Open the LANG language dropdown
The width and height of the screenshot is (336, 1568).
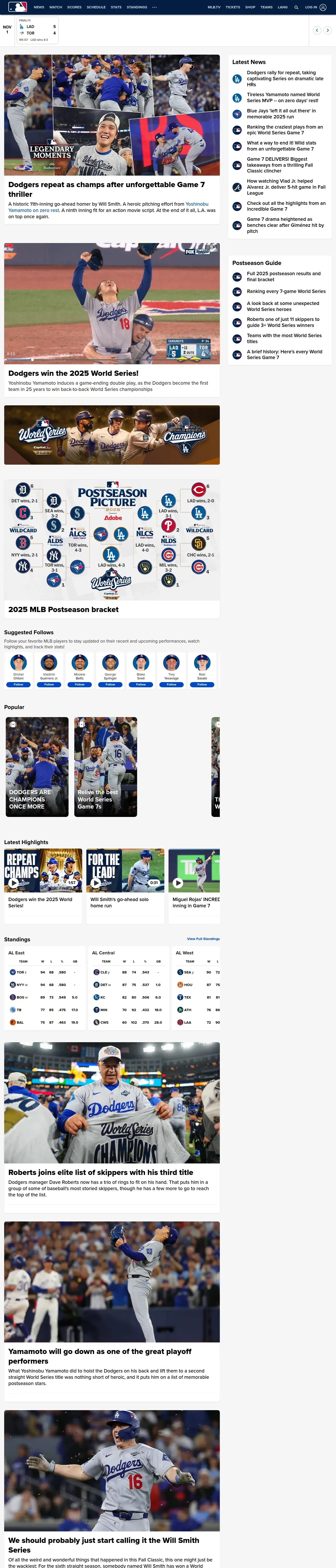282,7
